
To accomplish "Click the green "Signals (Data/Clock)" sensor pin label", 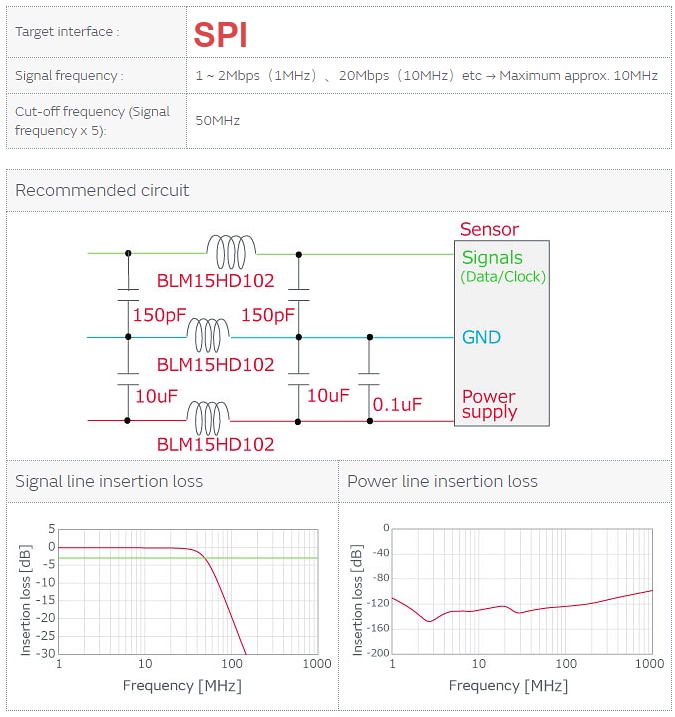I will pyautogui.click(x=502, y=266).
